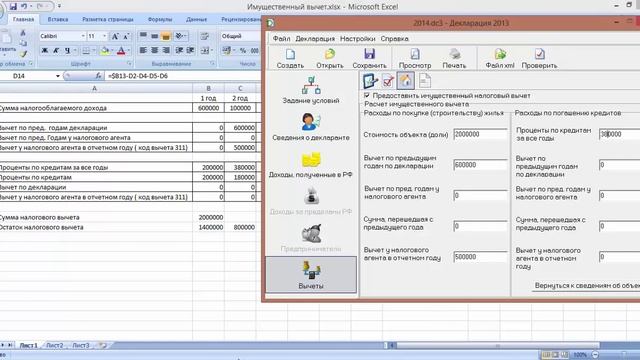Open Доходы, полученные в РФ section
Image resolution: width=640 pixels, height=360 pixels.
311,164
